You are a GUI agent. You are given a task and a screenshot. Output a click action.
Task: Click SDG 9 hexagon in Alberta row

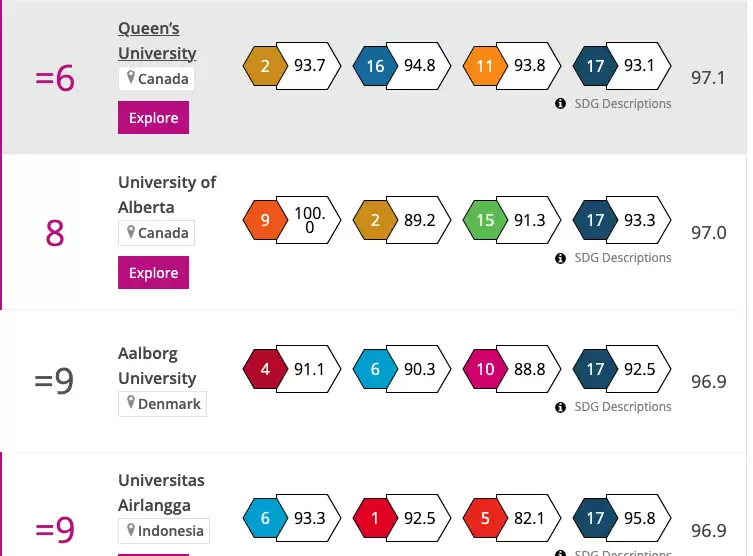pyautogui.click(x=265, y=220)
